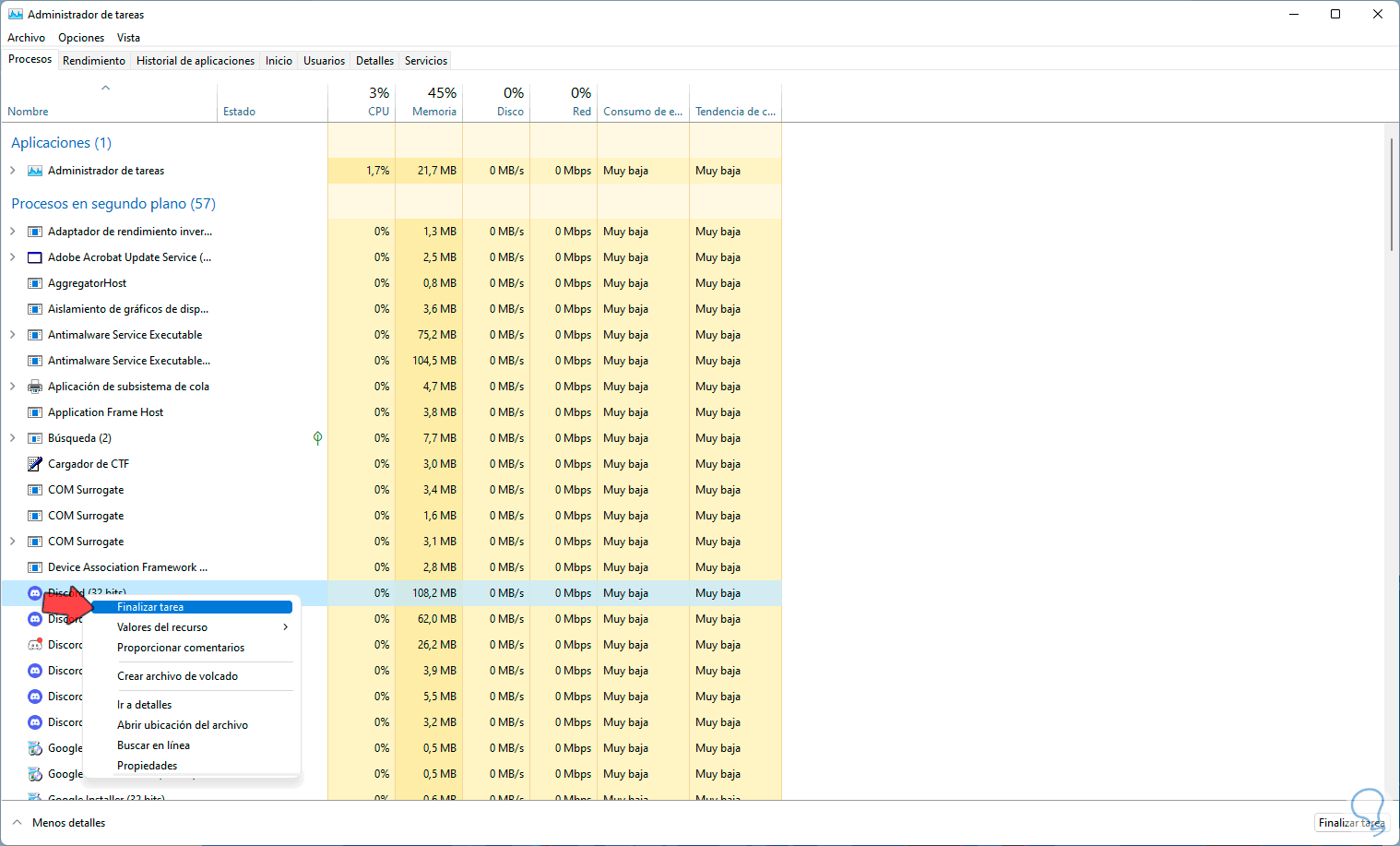Screen dimensions: 1400x846
Task: Open the Detalles tab
Action: point(374,61)
